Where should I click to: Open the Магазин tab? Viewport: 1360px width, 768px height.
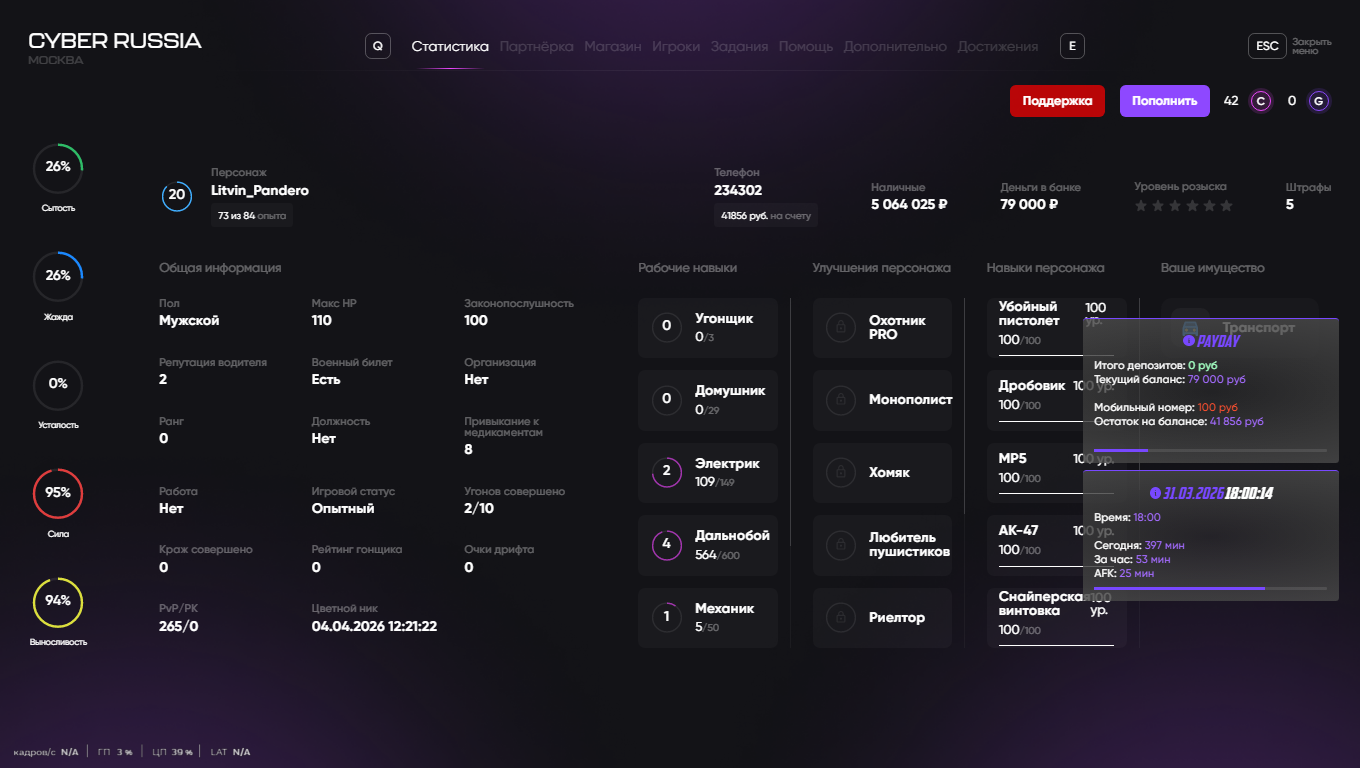click(612, 46)
